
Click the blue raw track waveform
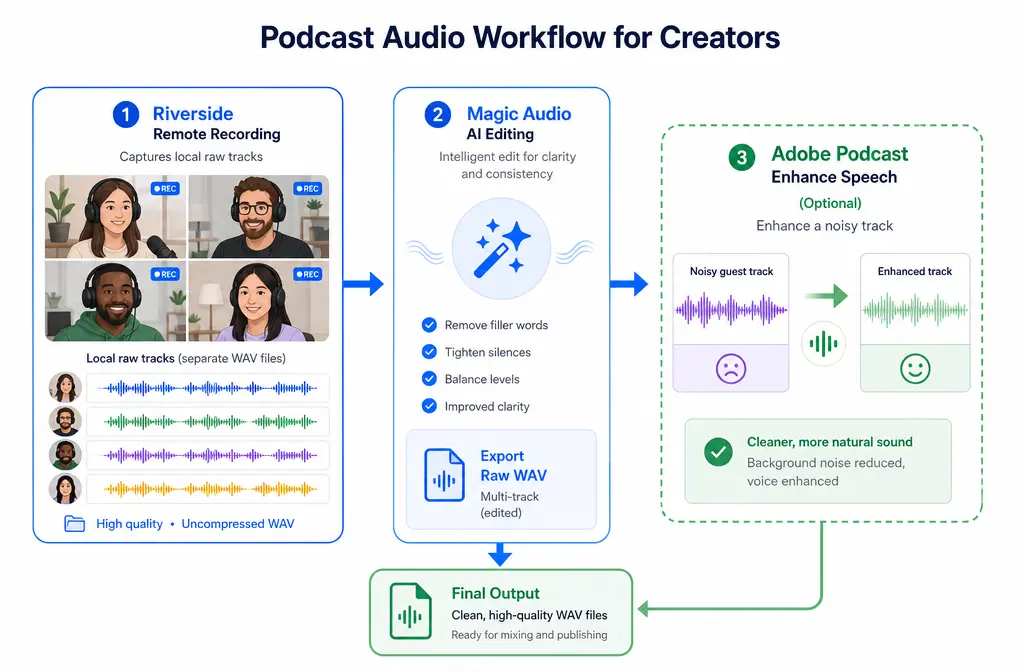tap(208, 389)
